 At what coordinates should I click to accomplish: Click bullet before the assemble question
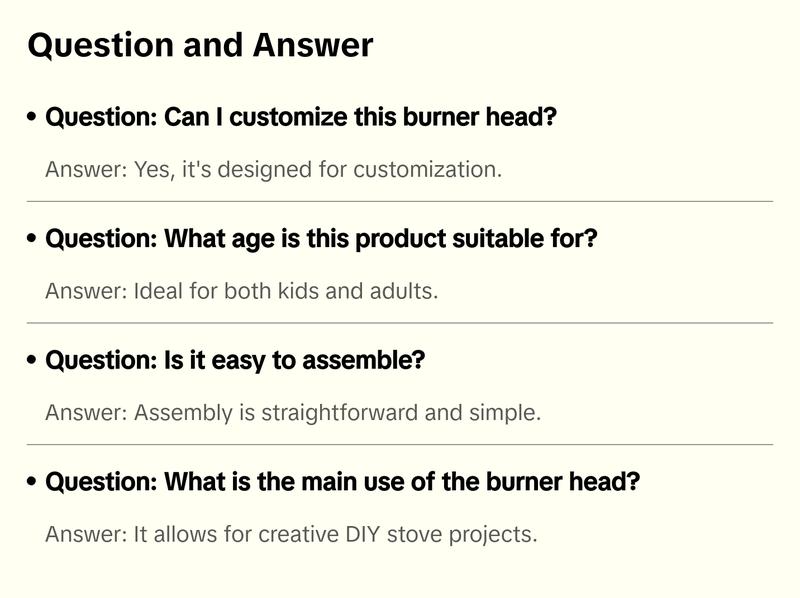tap(33, 361)
